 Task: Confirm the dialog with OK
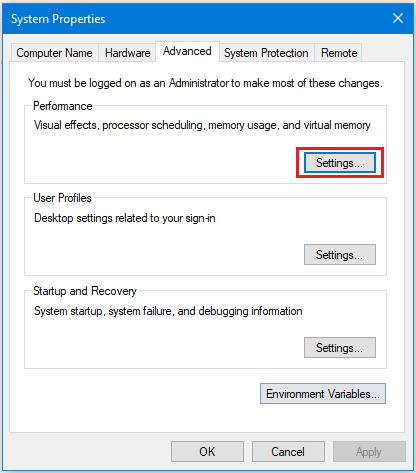click(207, 452)
